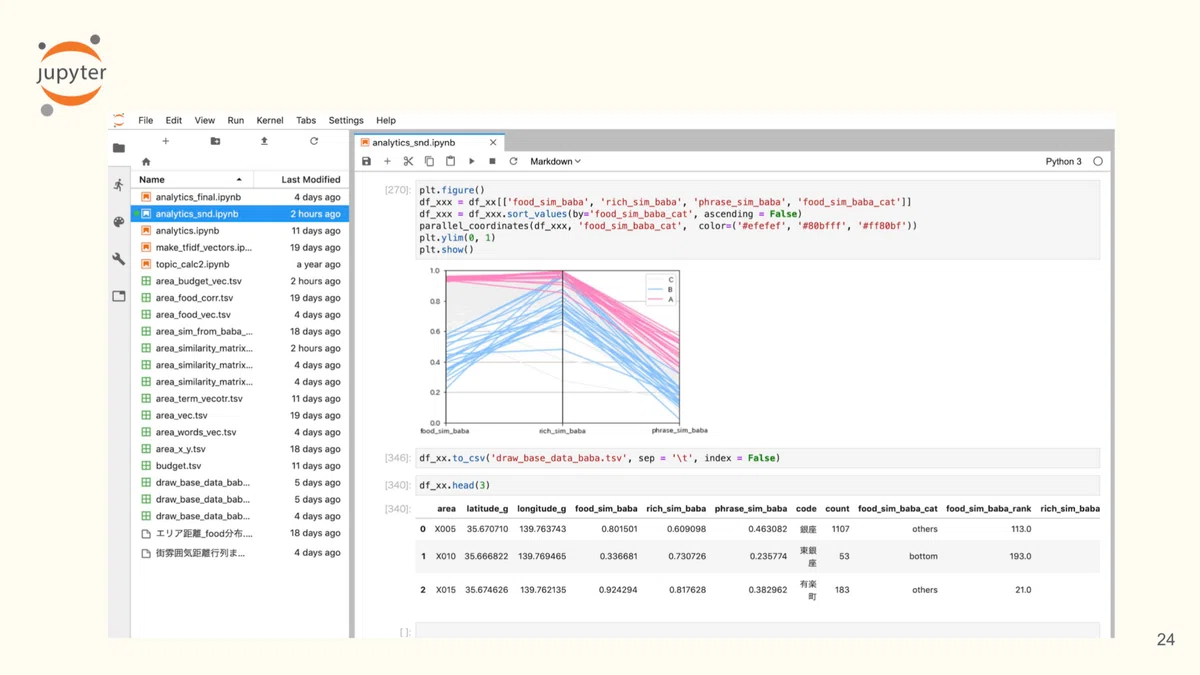Select area_food_vec.tsv file
The width and height of the screenshot is (1200, 675).
240,315
